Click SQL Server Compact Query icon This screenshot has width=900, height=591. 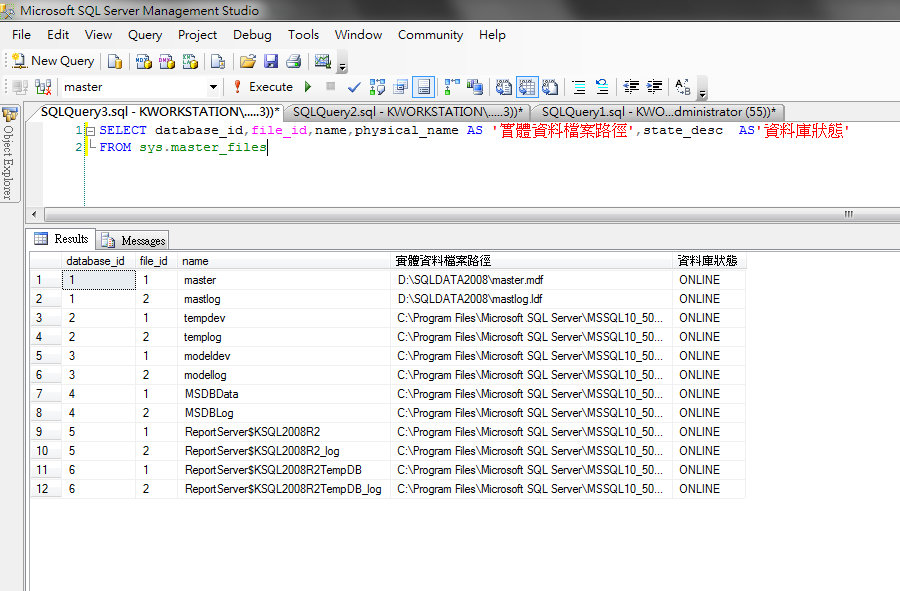coord(218,61)
